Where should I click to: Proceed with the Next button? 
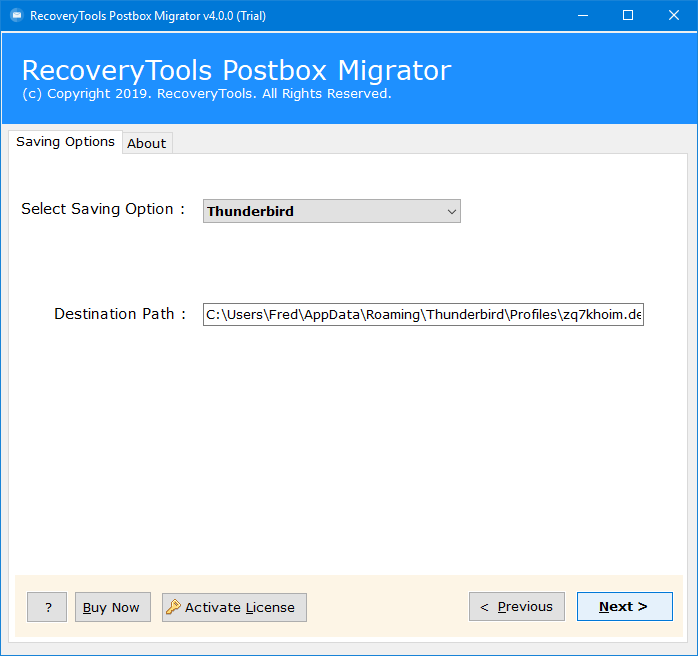pos(625,607)
